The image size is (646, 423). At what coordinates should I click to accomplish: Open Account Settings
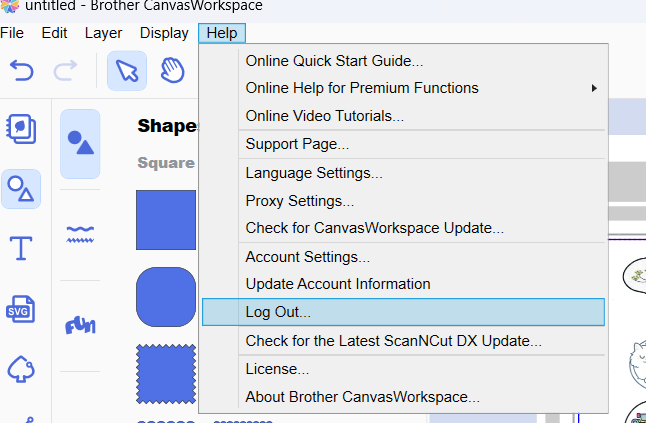[403, 257]
